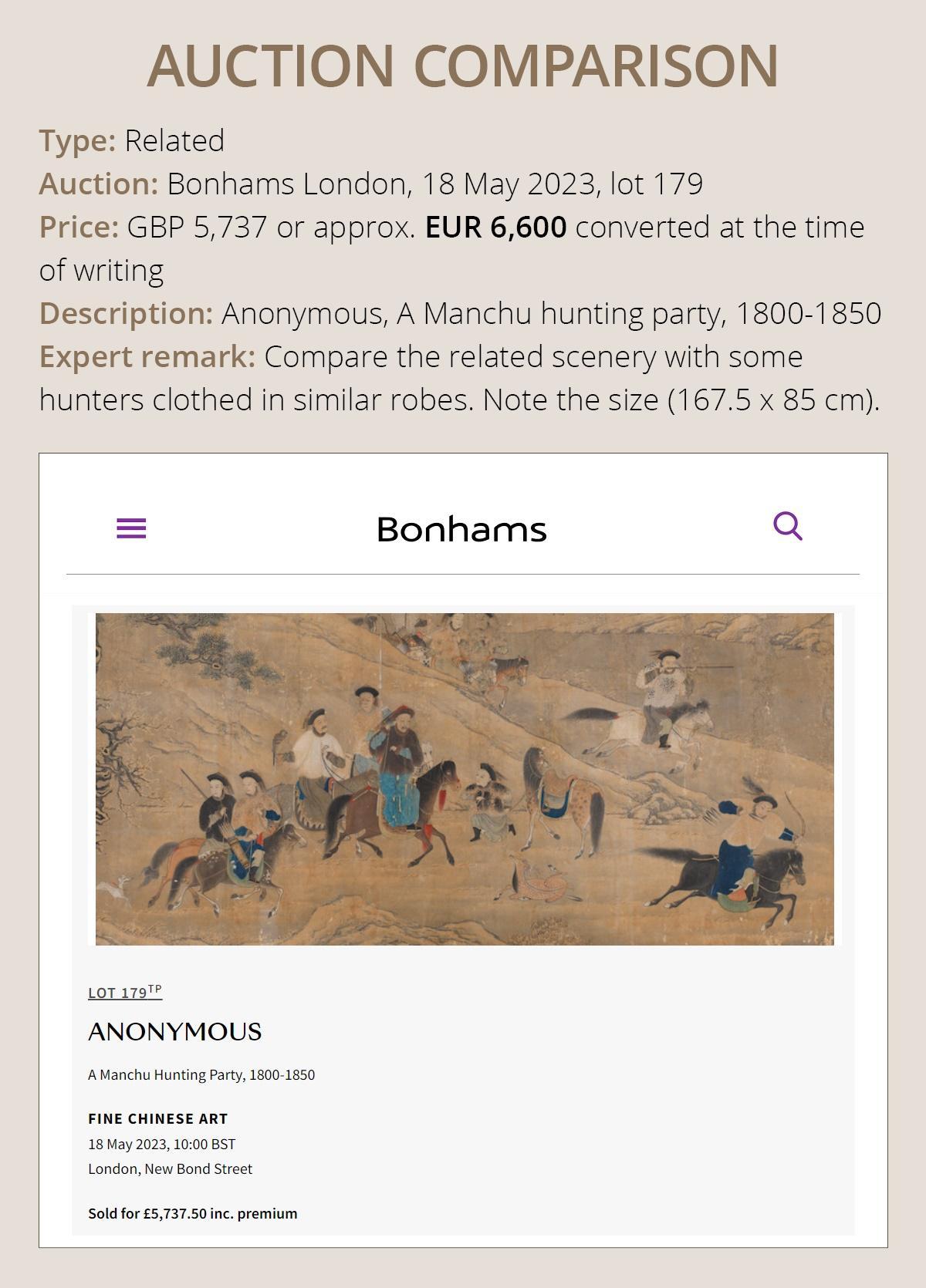
Task: Click the bold 'EUR 6,600' price
Action: [496, 228]
